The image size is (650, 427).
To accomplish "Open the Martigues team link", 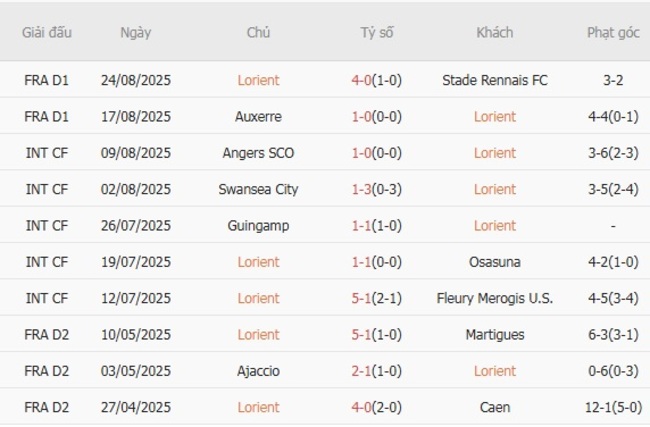I will pyautogui.click(x=495, y=335).
